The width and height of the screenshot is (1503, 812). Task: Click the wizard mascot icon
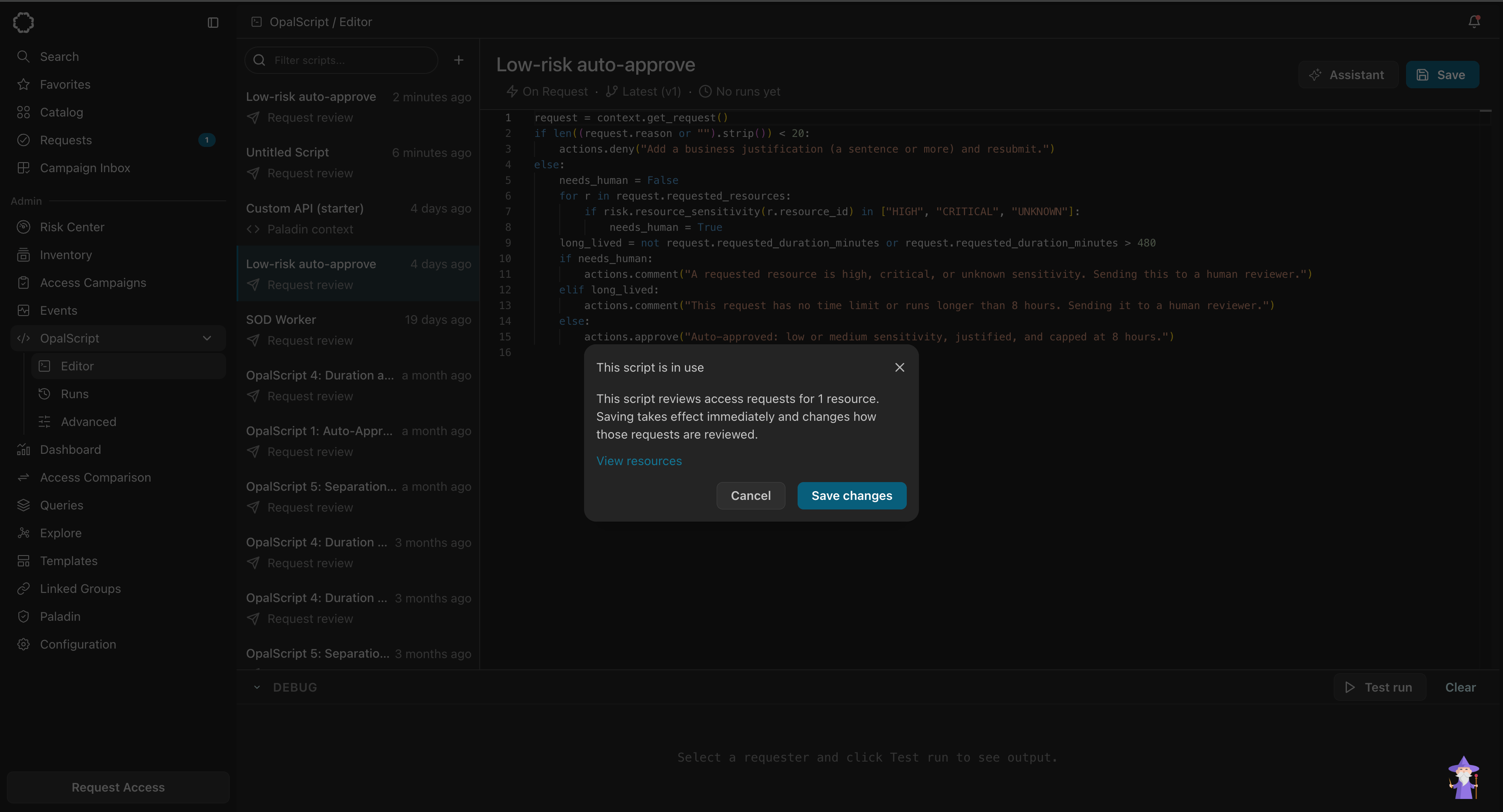coord(1463,778)
